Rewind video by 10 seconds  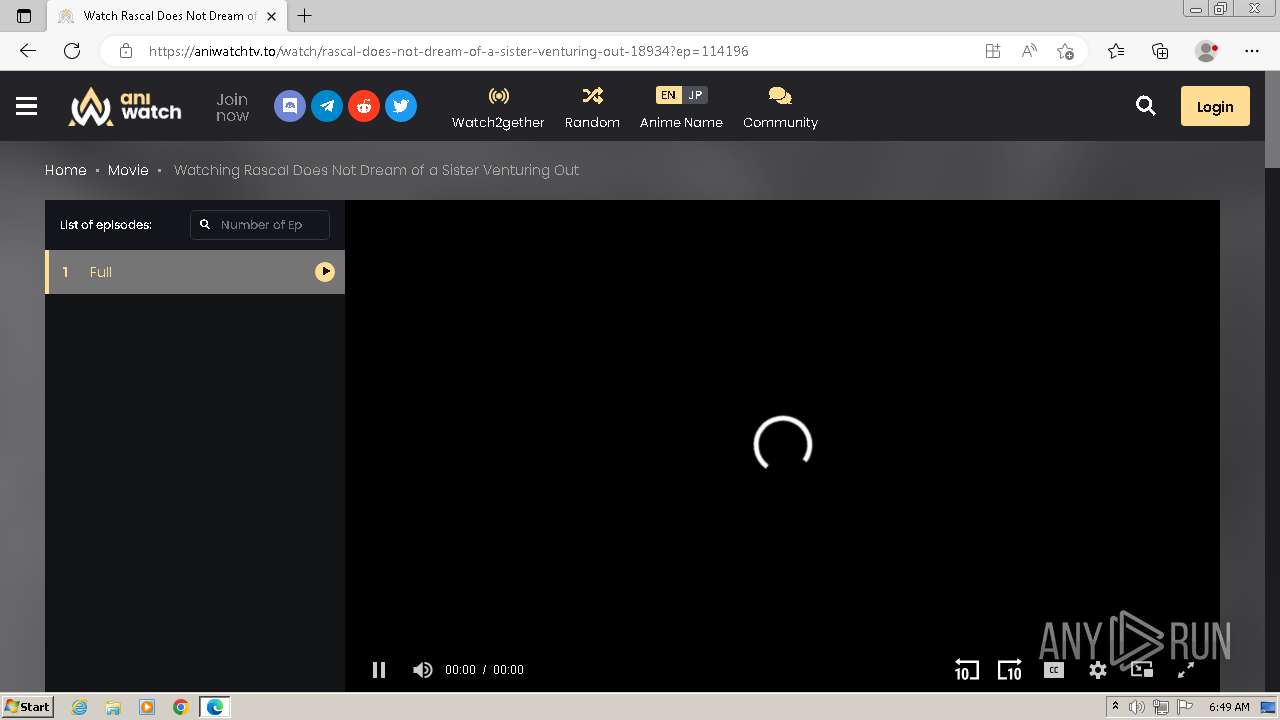click(967, 670)
